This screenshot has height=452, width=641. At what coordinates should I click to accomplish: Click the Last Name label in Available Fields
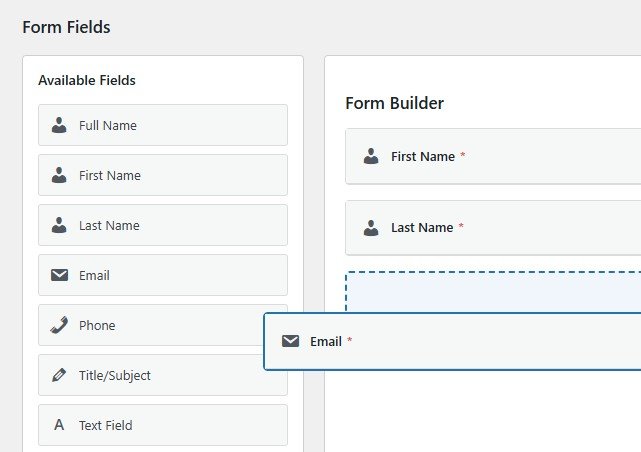(x=109, y=225)
